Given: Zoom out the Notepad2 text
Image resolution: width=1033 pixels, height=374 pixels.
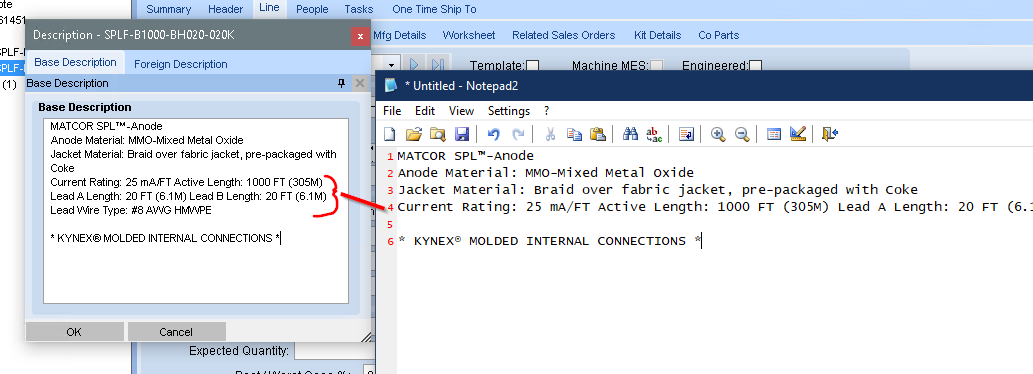Looking at the screenshot, I should click(x=742, y=134).
